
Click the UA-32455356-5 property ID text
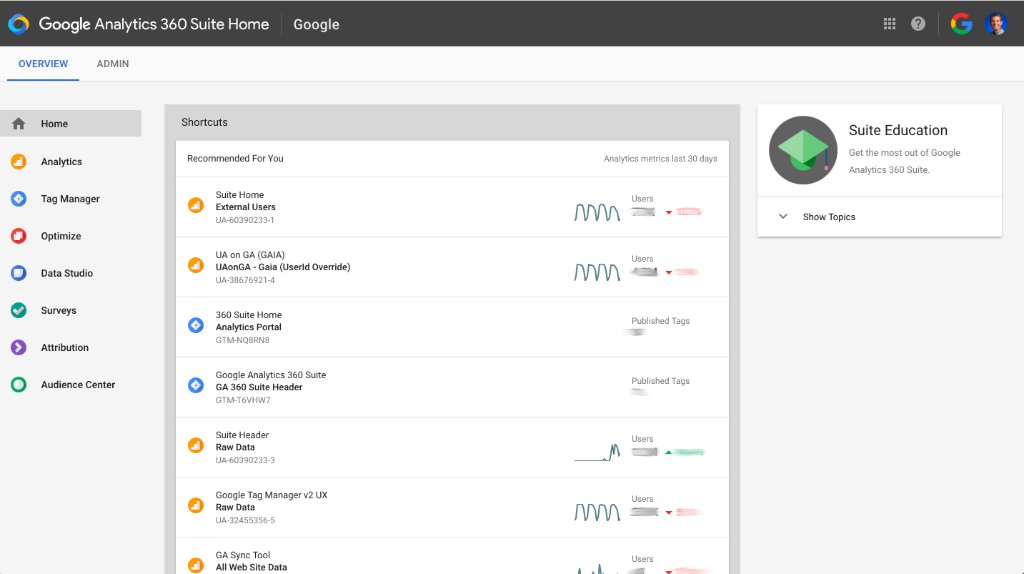[x=245, y=520]
